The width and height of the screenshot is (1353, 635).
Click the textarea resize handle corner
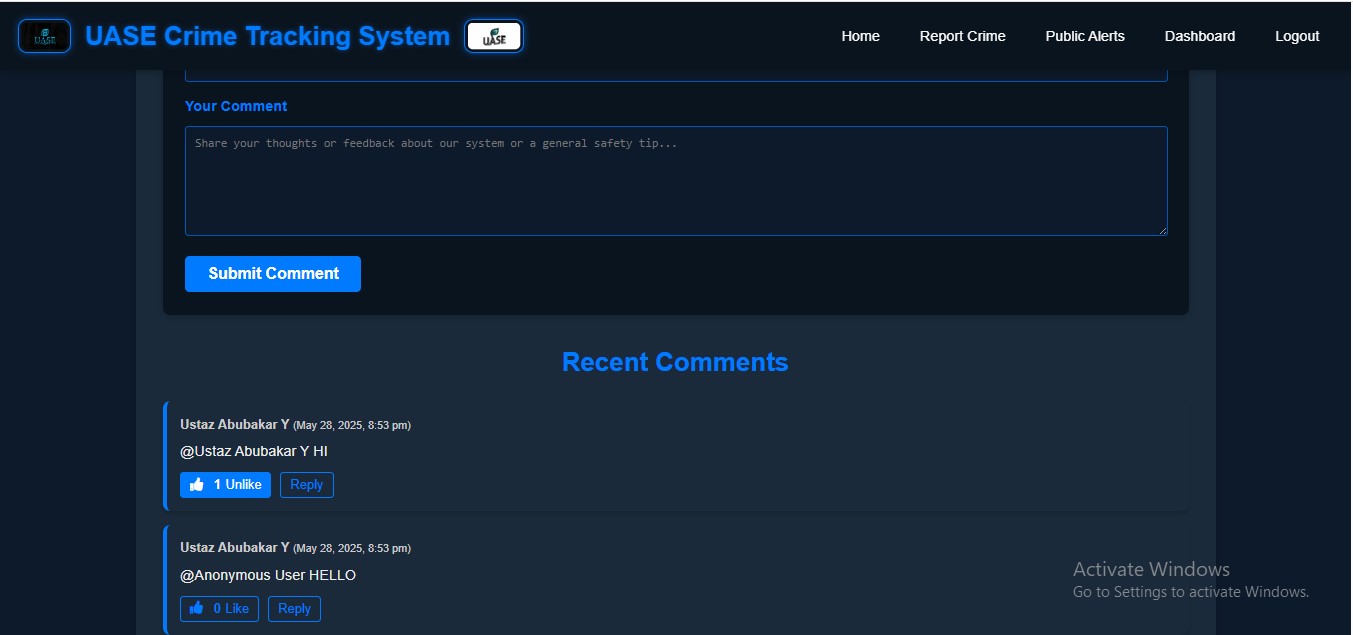1163,231
